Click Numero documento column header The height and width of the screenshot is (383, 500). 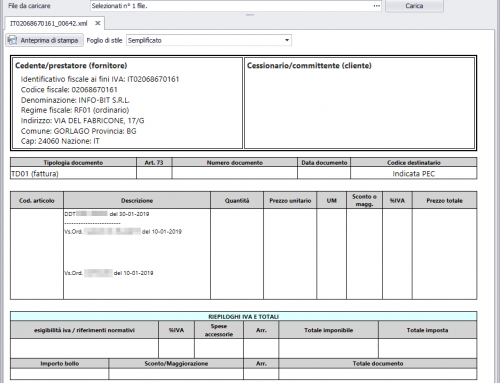pyautogui.click(x=235, y=163)
